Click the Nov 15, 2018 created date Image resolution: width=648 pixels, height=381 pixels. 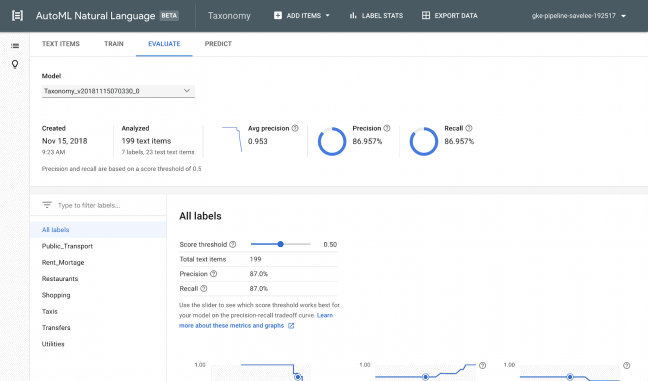[64, 141]
